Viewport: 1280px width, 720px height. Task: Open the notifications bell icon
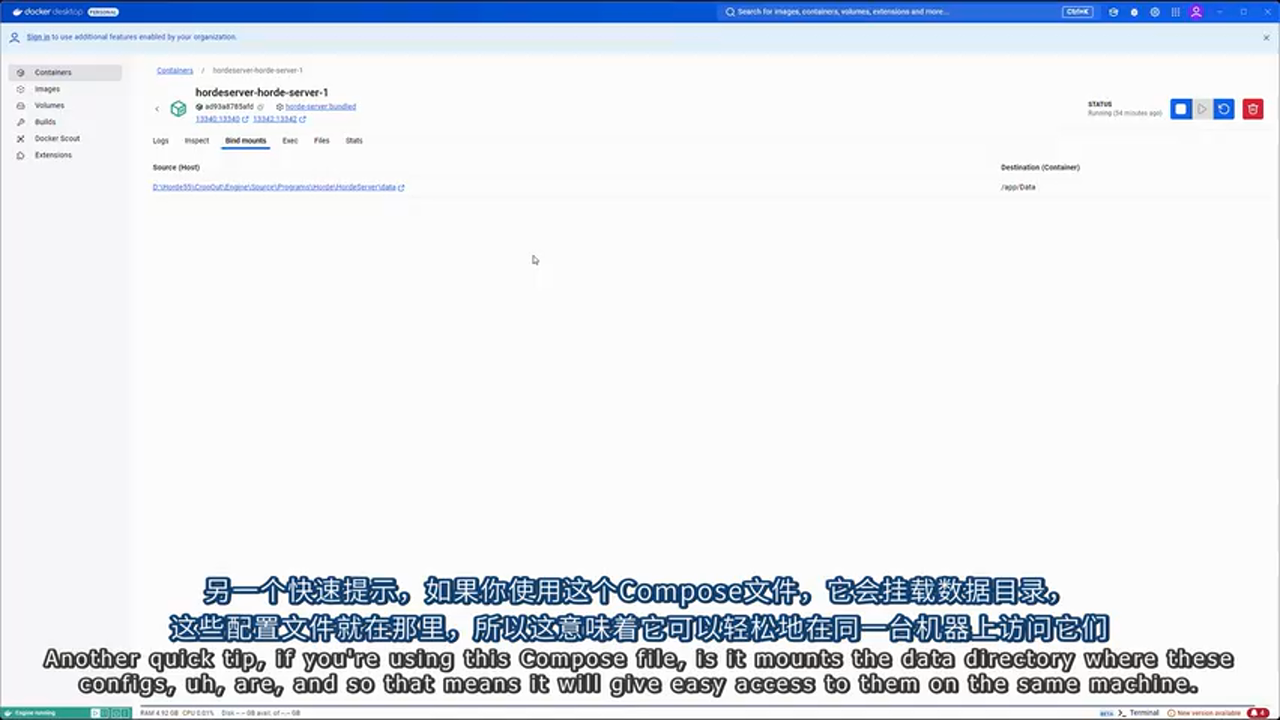point(1133,11)
